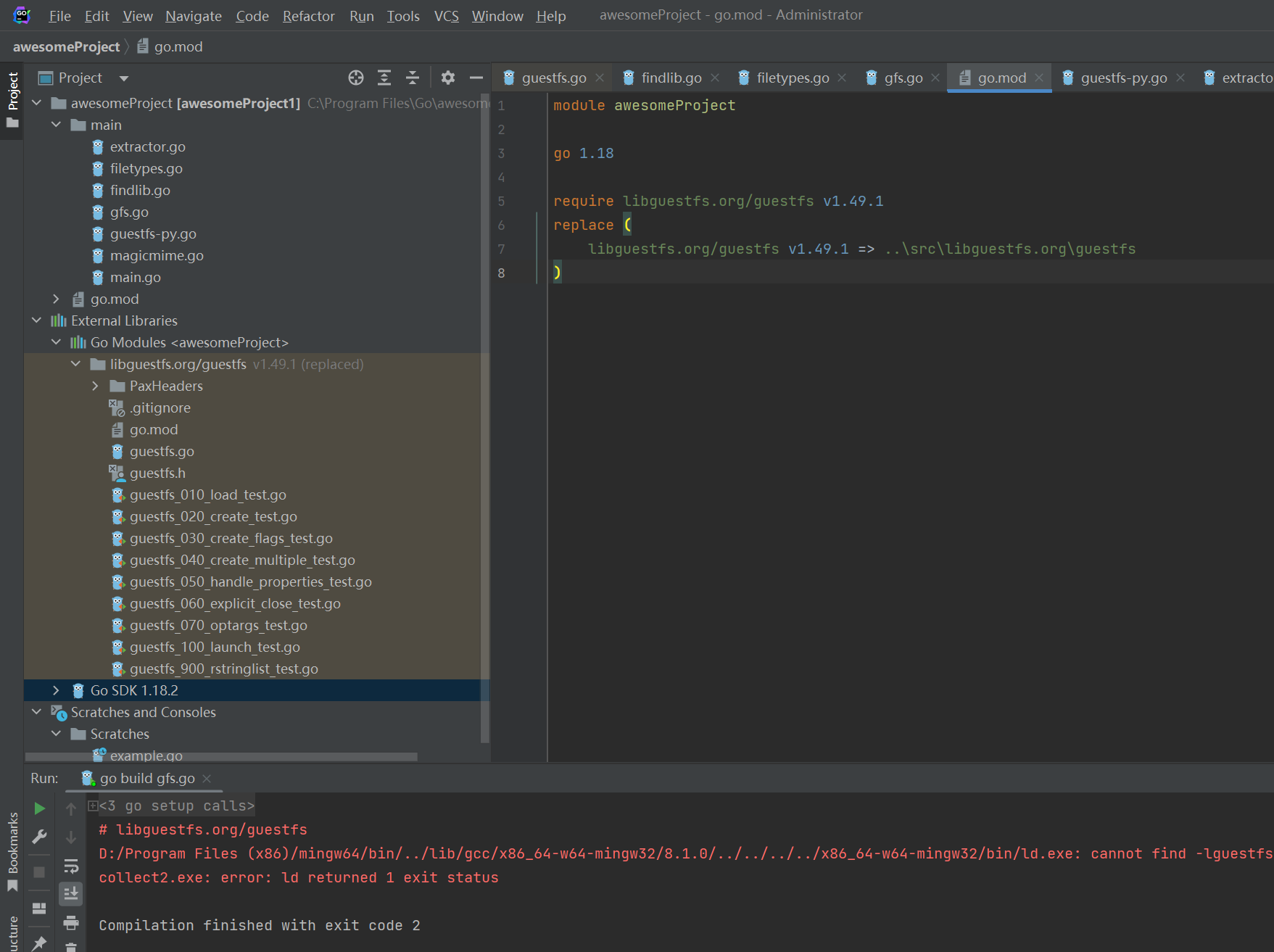Open Project panel settings gear
Viewport: 1274px width, 952px height.
click(448, 78)
